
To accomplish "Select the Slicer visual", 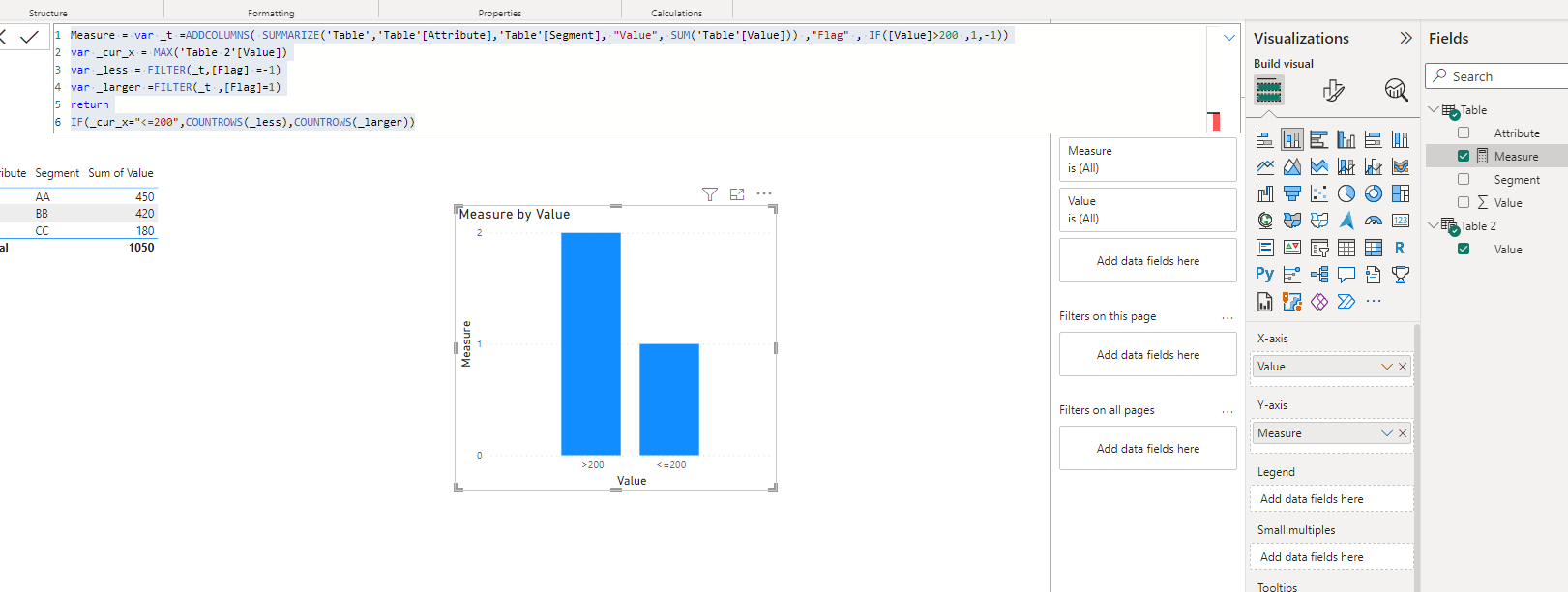I will [1318, 248].
